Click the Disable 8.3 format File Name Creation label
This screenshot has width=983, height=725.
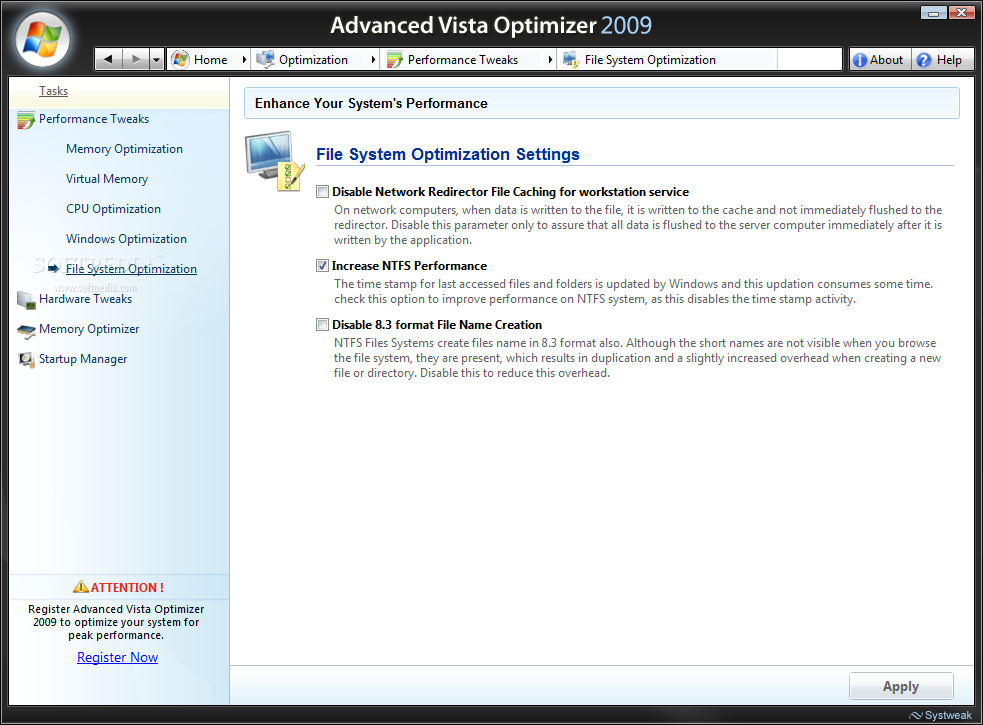coord(437,325)
